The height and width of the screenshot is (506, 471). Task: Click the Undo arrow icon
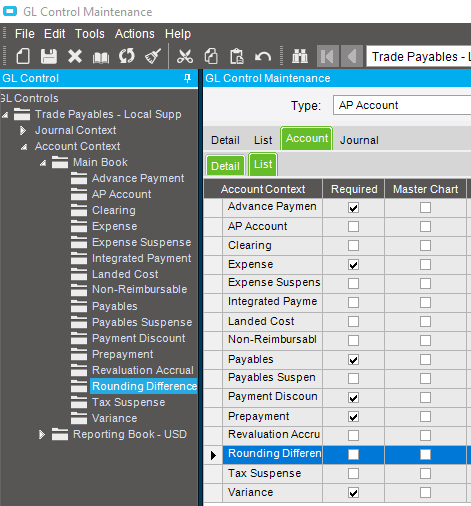point(263,56)
